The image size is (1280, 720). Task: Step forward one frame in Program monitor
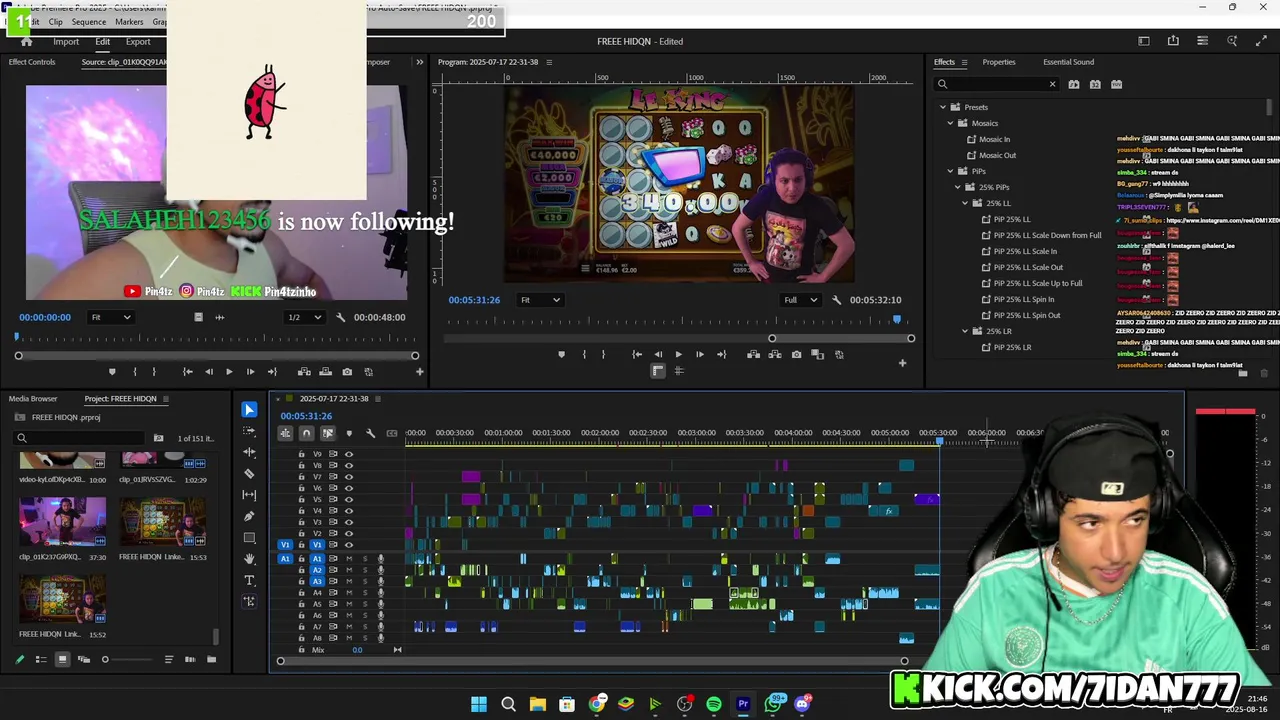pos(699,354)
